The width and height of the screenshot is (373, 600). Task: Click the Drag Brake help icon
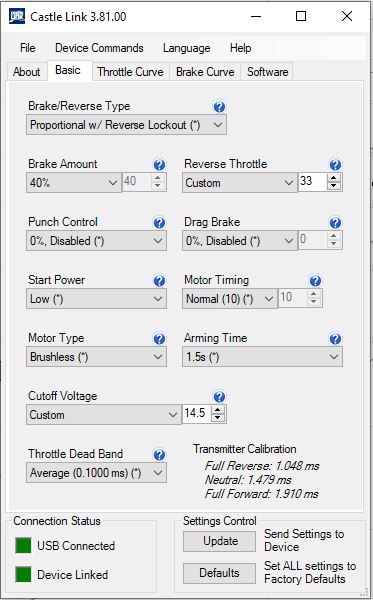click(x=335, y=223)
